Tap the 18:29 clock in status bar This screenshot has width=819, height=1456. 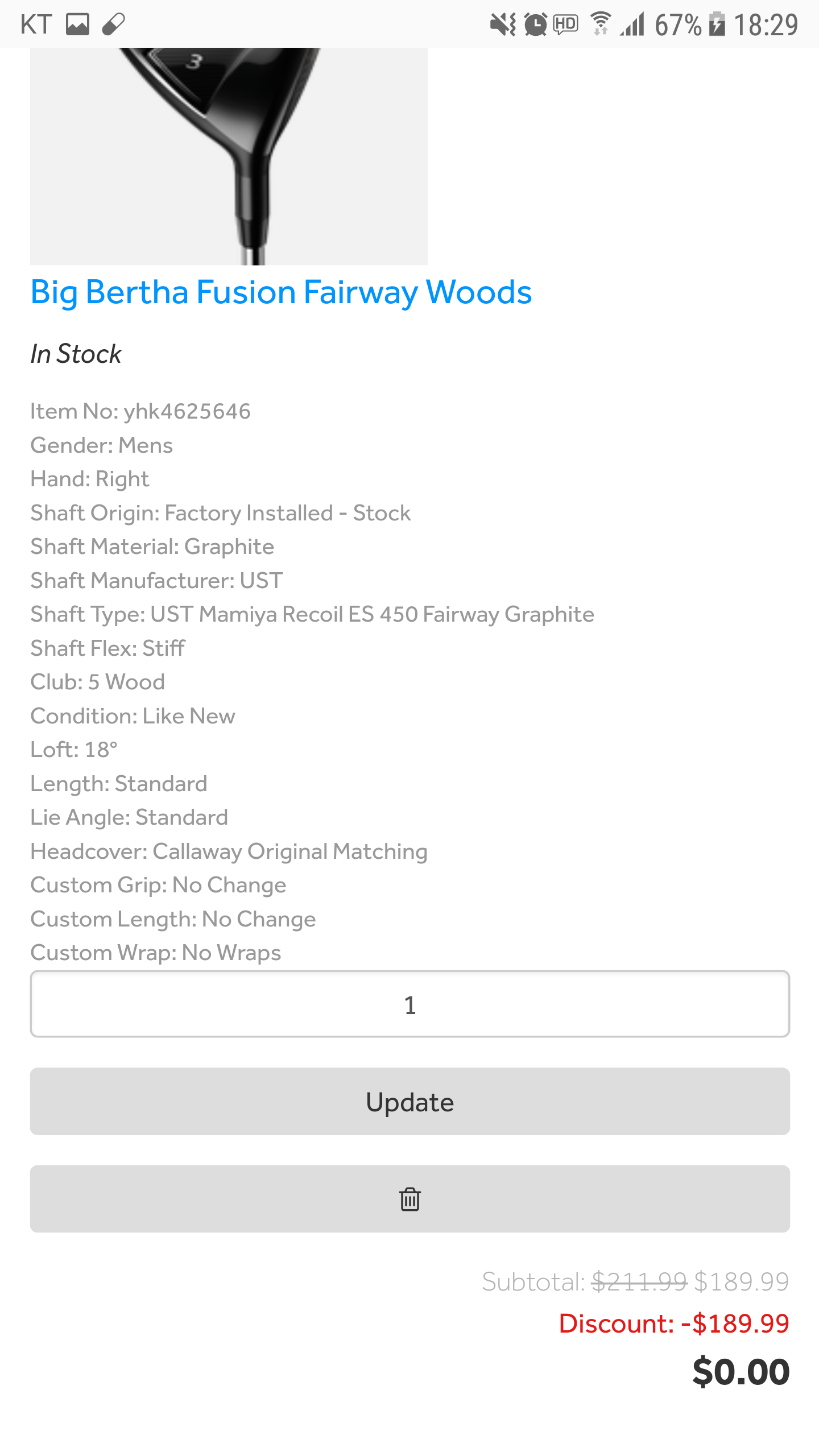tap(766, 24)
